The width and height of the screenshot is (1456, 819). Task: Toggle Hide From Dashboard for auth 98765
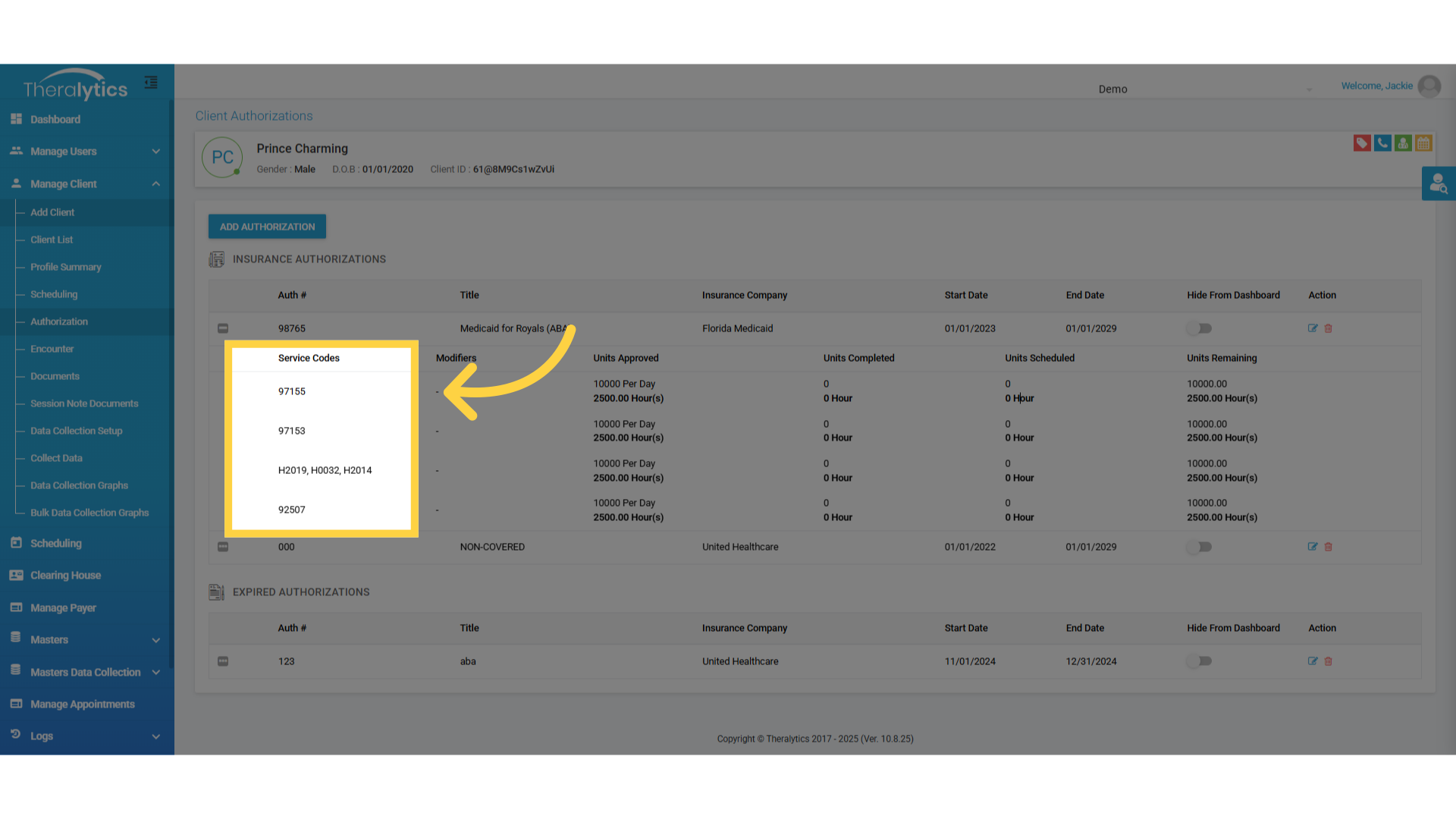pos(1200,328)
